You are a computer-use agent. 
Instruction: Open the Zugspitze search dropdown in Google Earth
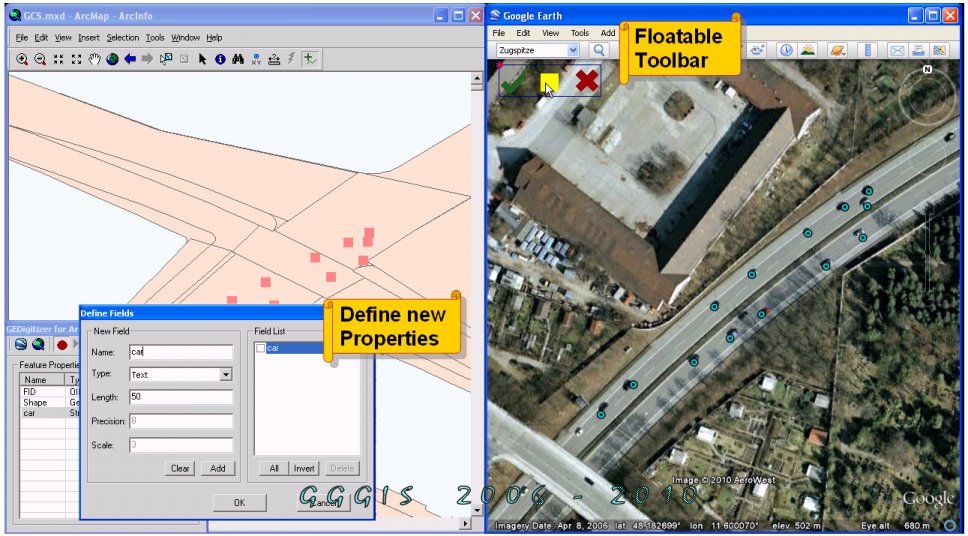tap(574, 50)
